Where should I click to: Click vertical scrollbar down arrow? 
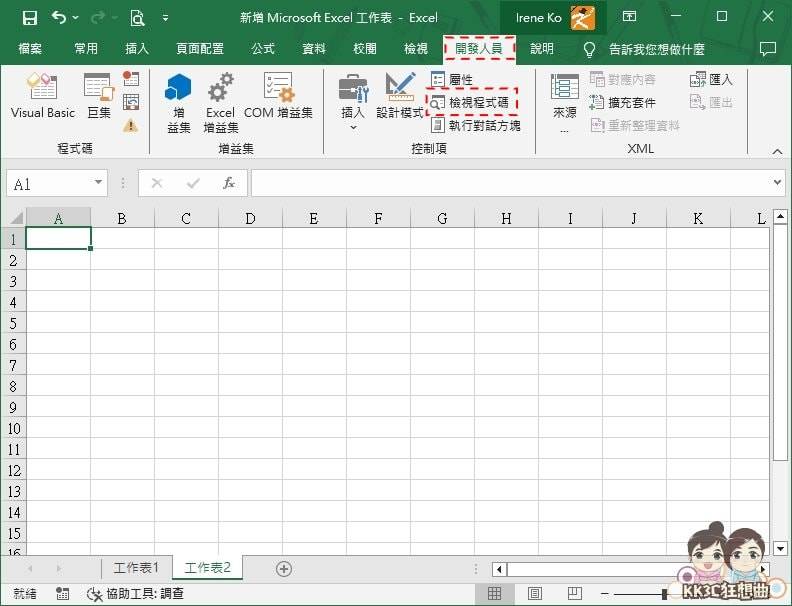[x=780, y=548]
